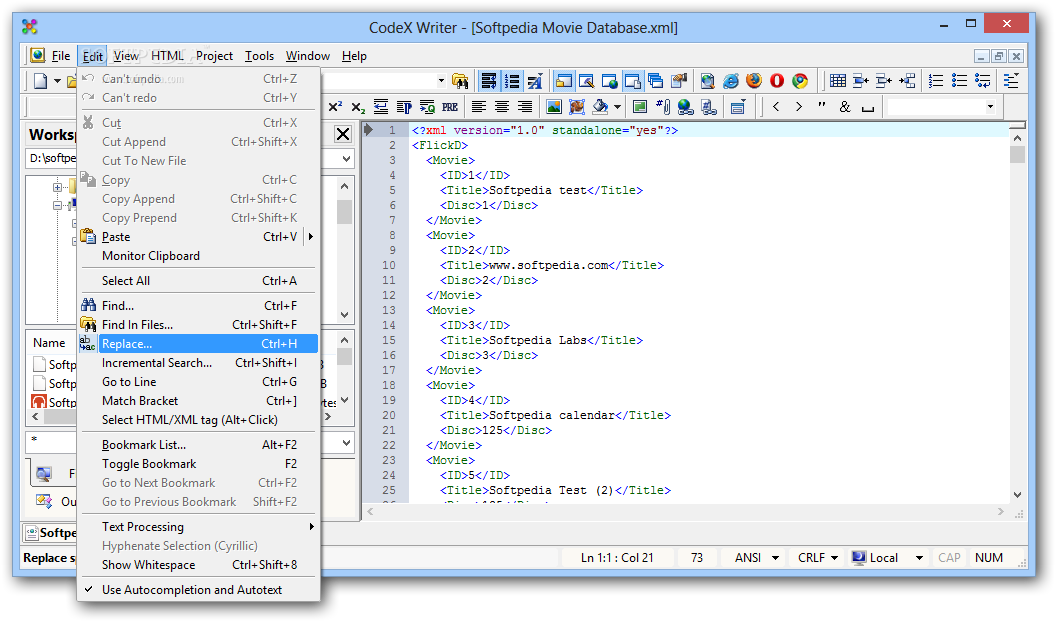Open the Window menu

tap(308, 56)
